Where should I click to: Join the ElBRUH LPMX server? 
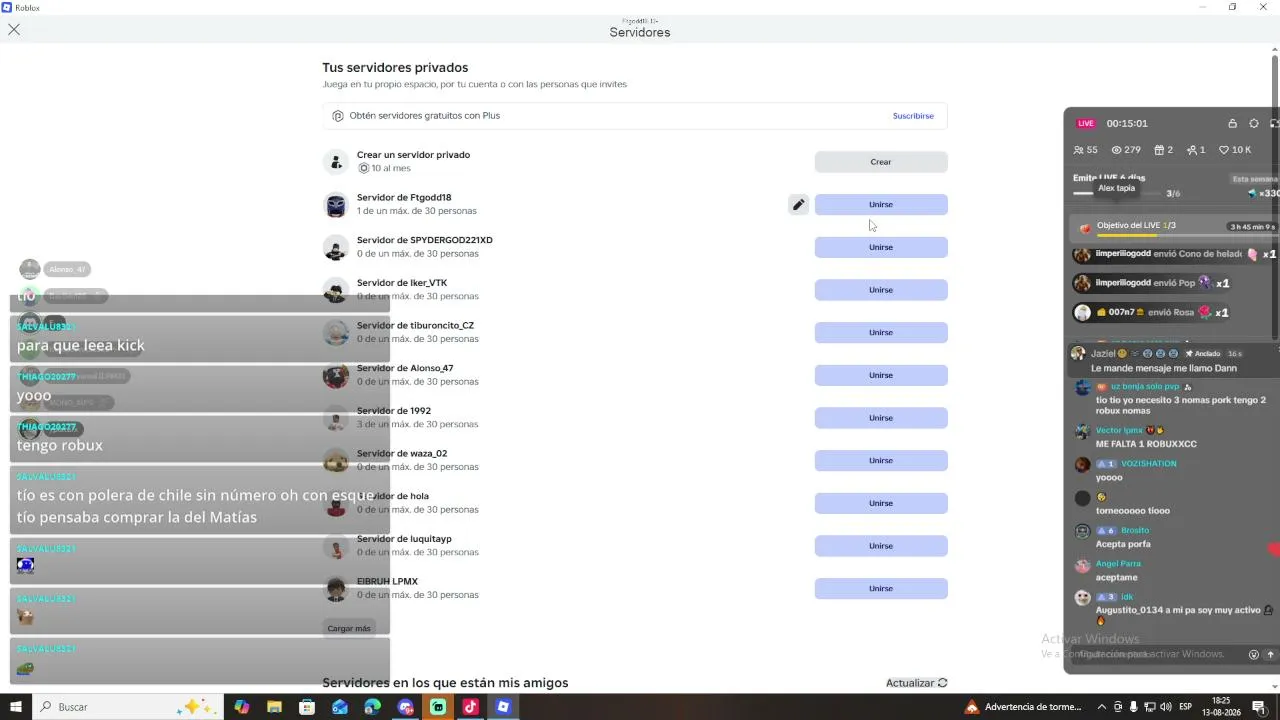coord(881,589)
